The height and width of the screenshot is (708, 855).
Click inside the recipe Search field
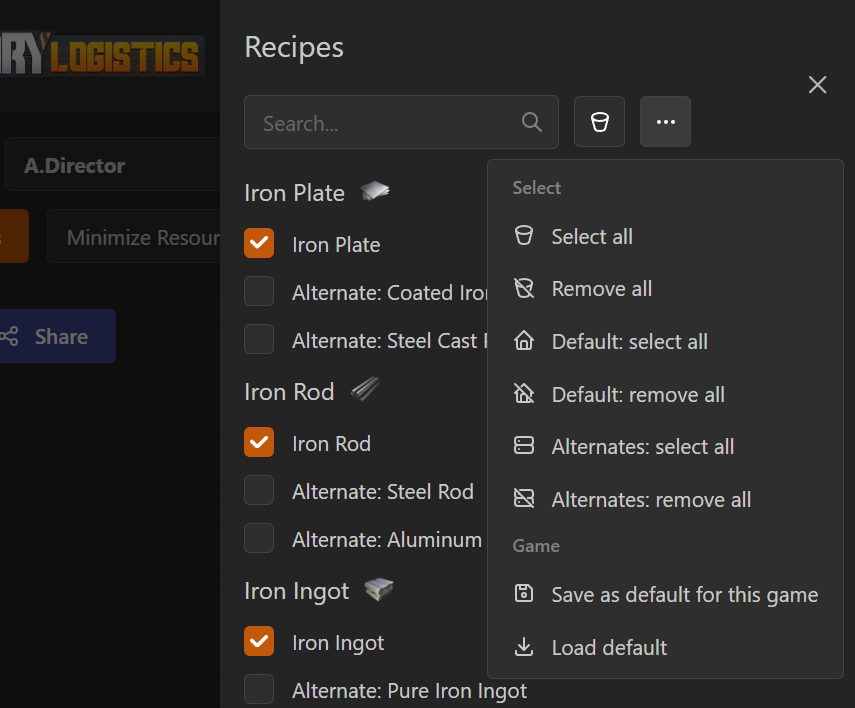coord(385,123)
